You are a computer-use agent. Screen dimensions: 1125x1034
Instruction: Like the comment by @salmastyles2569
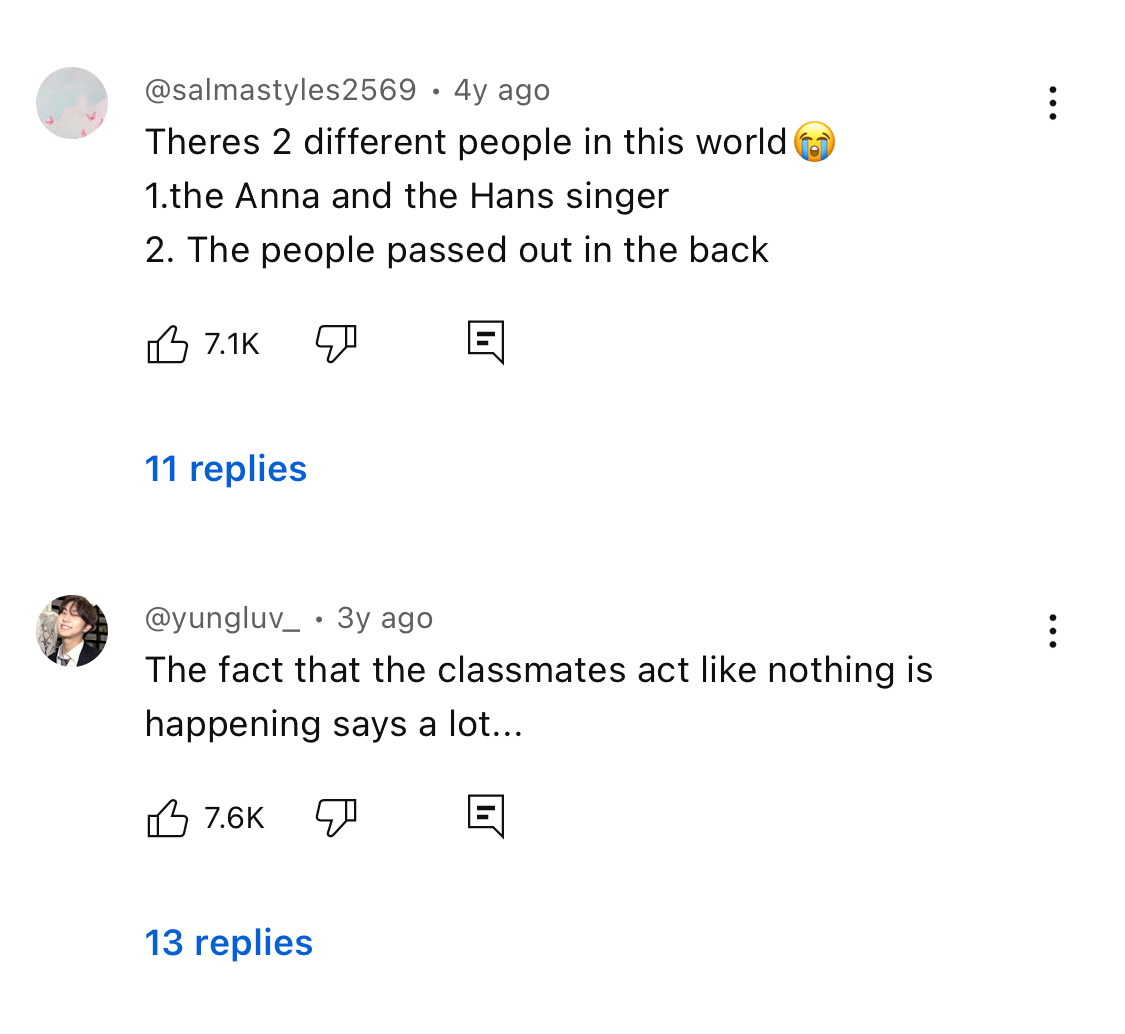tap(168, 345)
